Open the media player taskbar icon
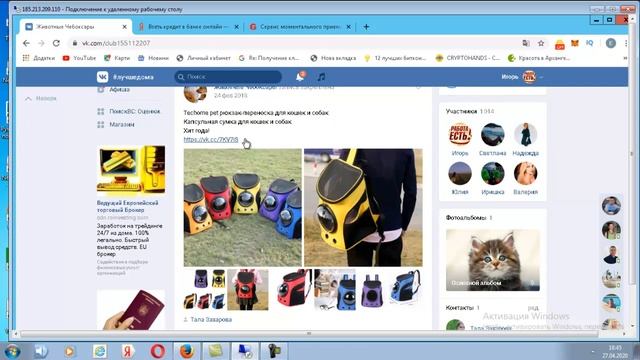This screenshot has height=360, width=640. [69, 351]
